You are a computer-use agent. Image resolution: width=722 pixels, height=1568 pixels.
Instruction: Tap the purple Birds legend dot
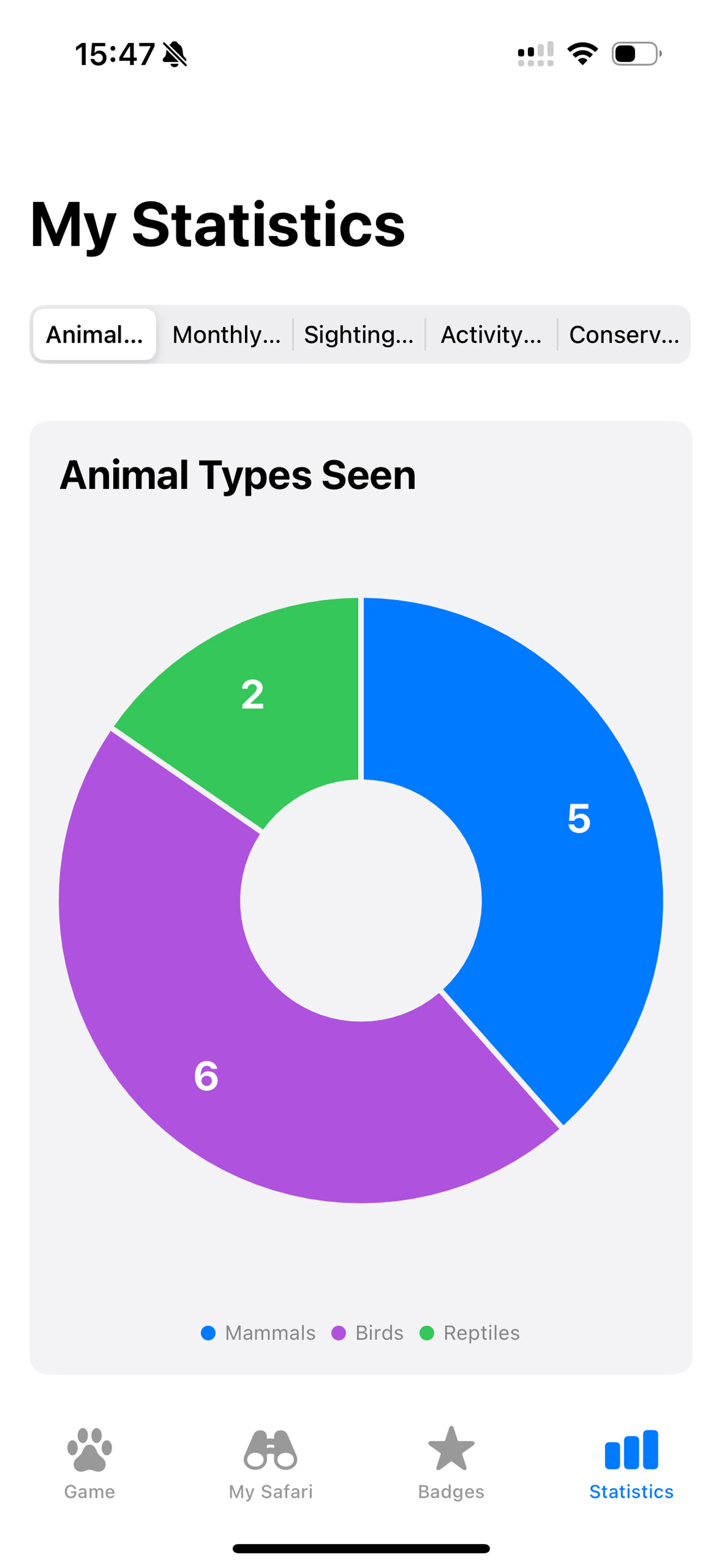(339, 1333)
